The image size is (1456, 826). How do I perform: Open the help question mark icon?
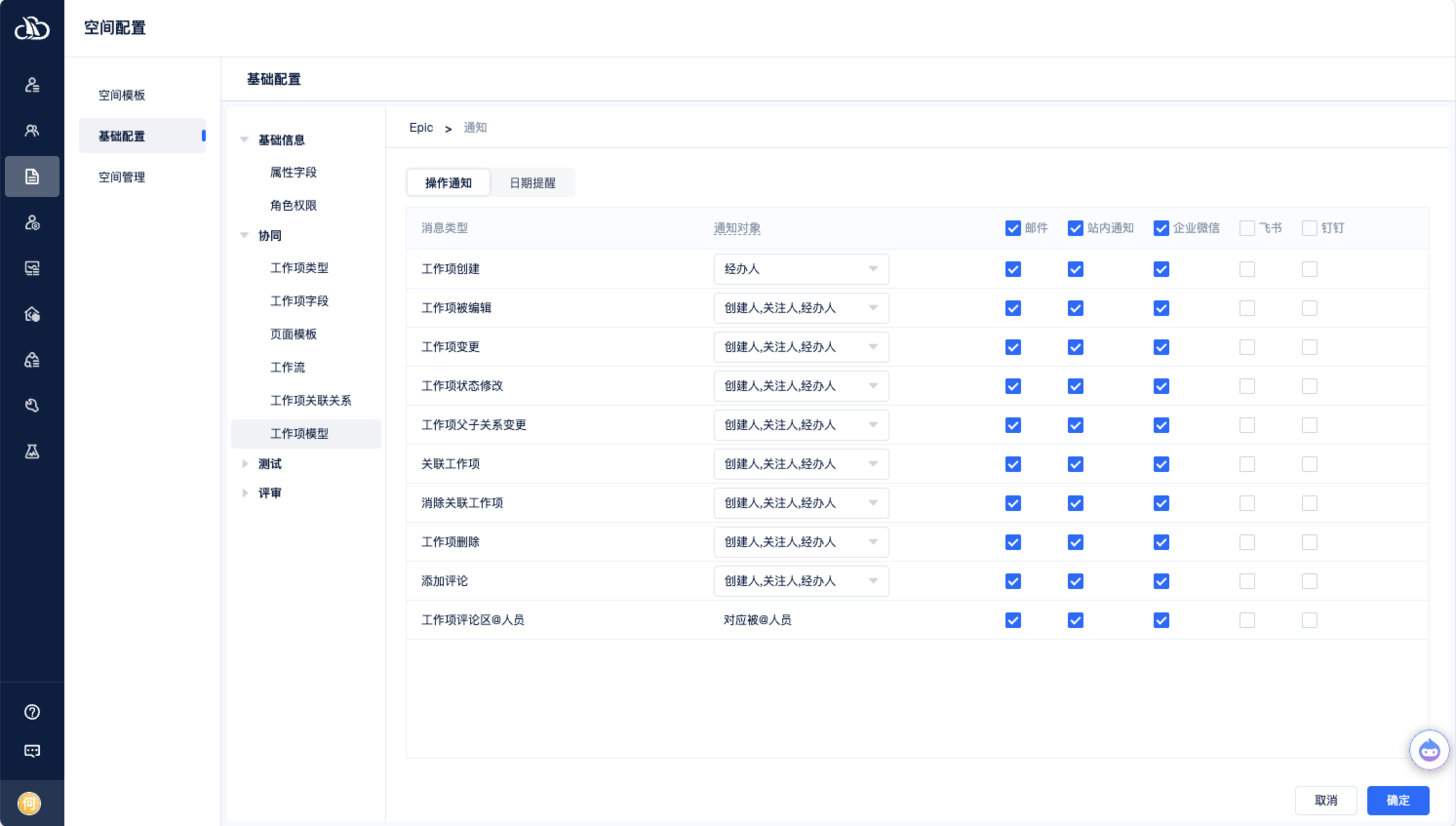(32, 712)
